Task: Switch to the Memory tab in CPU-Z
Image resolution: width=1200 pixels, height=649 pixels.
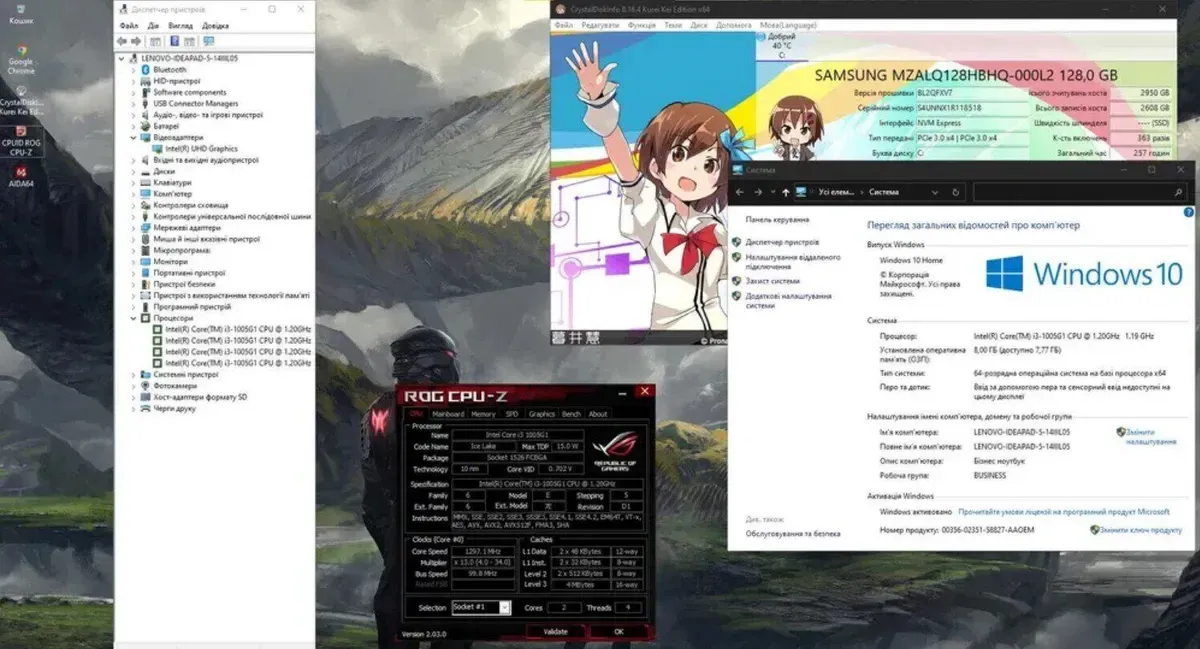Action: click(483, 413)
